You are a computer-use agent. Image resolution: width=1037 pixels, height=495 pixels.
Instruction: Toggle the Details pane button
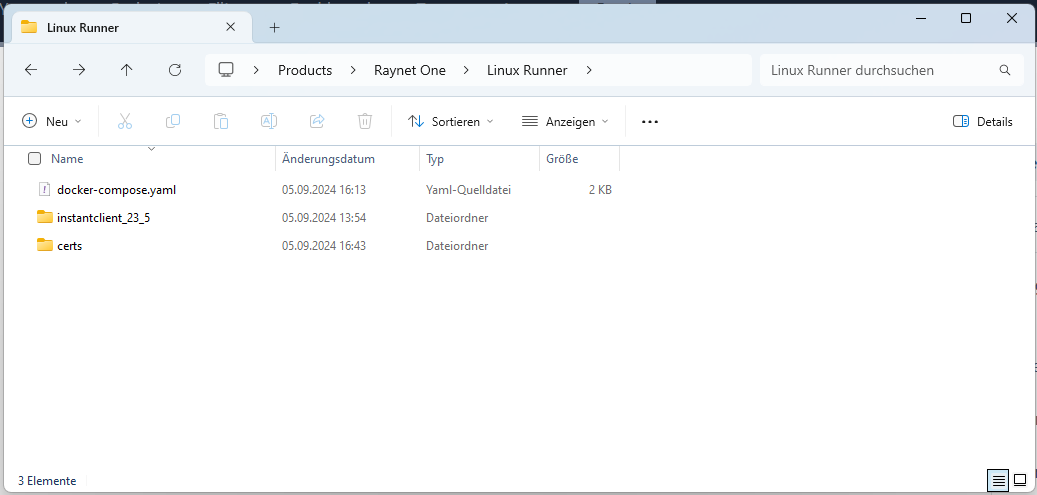coord(983,121)
